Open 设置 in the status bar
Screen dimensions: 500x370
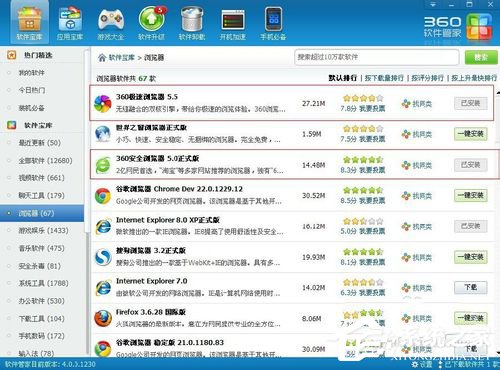pyautogui.click(x=422, y=364)
